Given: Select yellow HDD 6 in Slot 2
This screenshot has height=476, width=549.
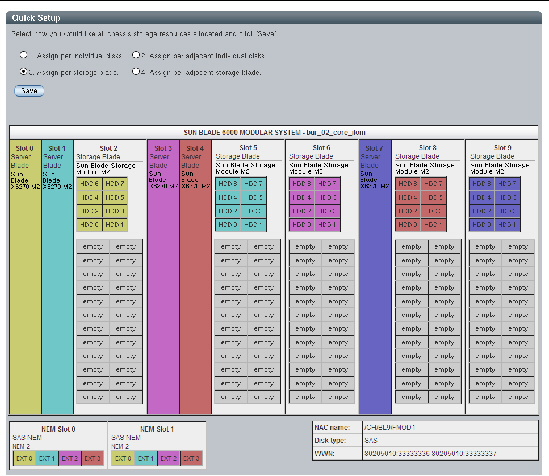Looking at the screenshot, I should click(x=90, y=184).
